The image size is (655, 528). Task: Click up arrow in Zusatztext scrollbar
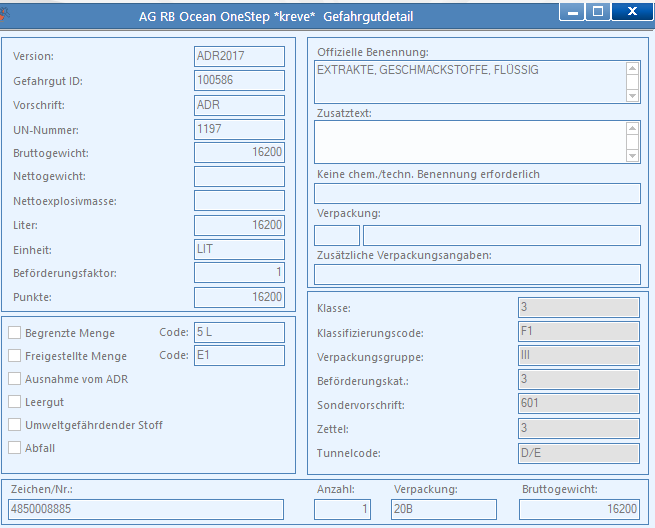(x=632, y=129)
